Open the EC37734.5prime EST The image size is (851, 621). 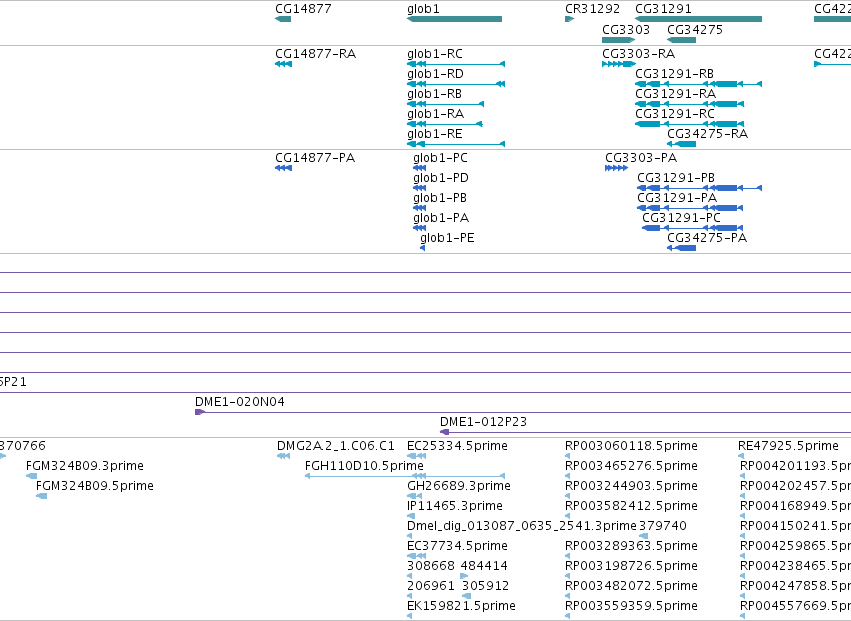[x=416, y=556]
